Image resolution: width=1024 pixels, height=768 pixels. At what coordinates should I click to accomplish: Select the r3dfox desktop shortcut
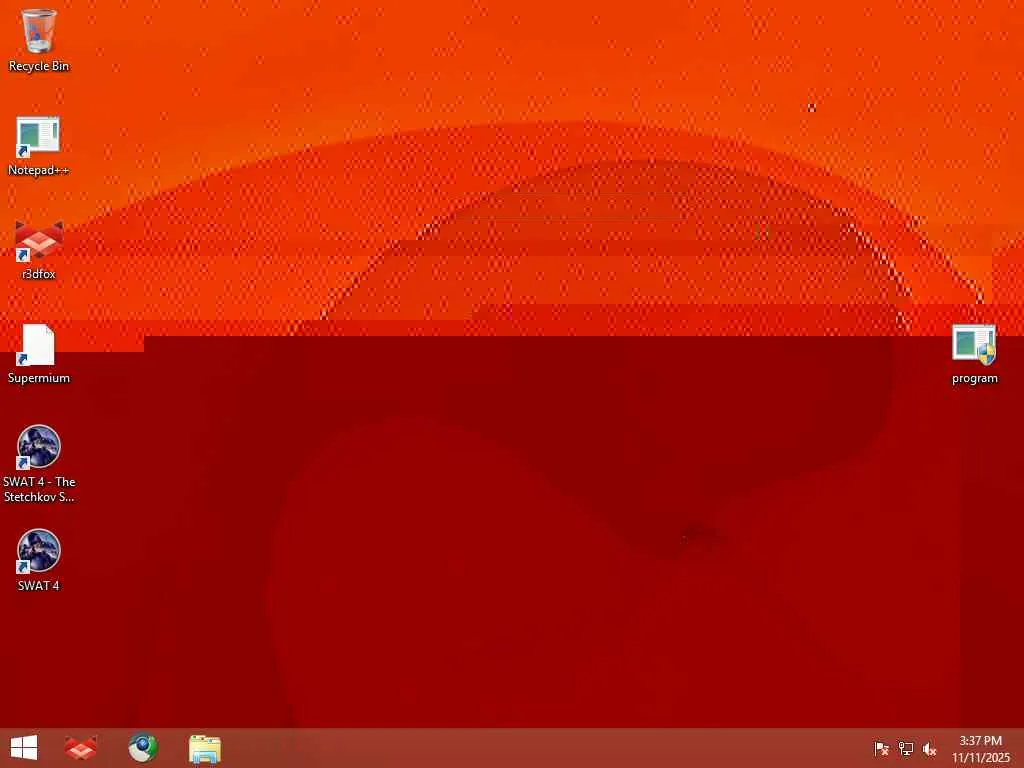click(x=39, y=251)
